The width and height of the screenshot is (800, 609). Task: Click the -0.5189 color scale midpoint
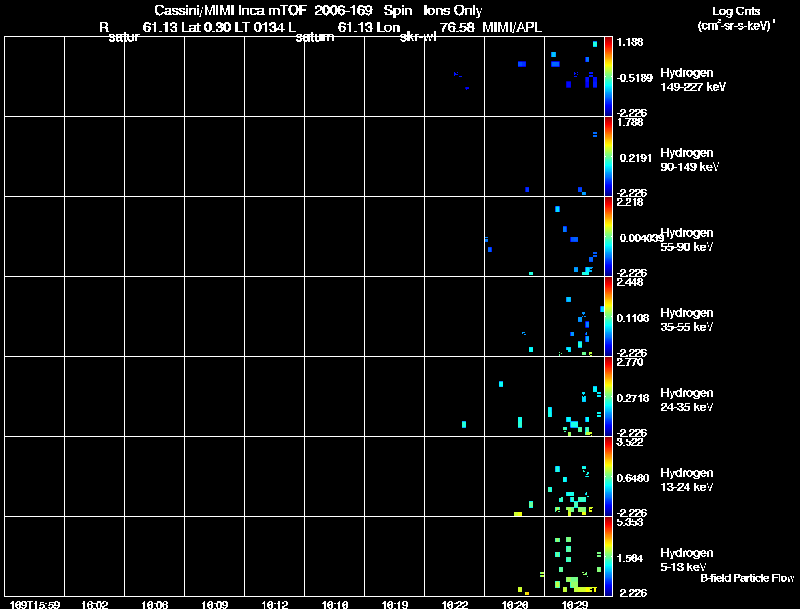tap(634, 78)
